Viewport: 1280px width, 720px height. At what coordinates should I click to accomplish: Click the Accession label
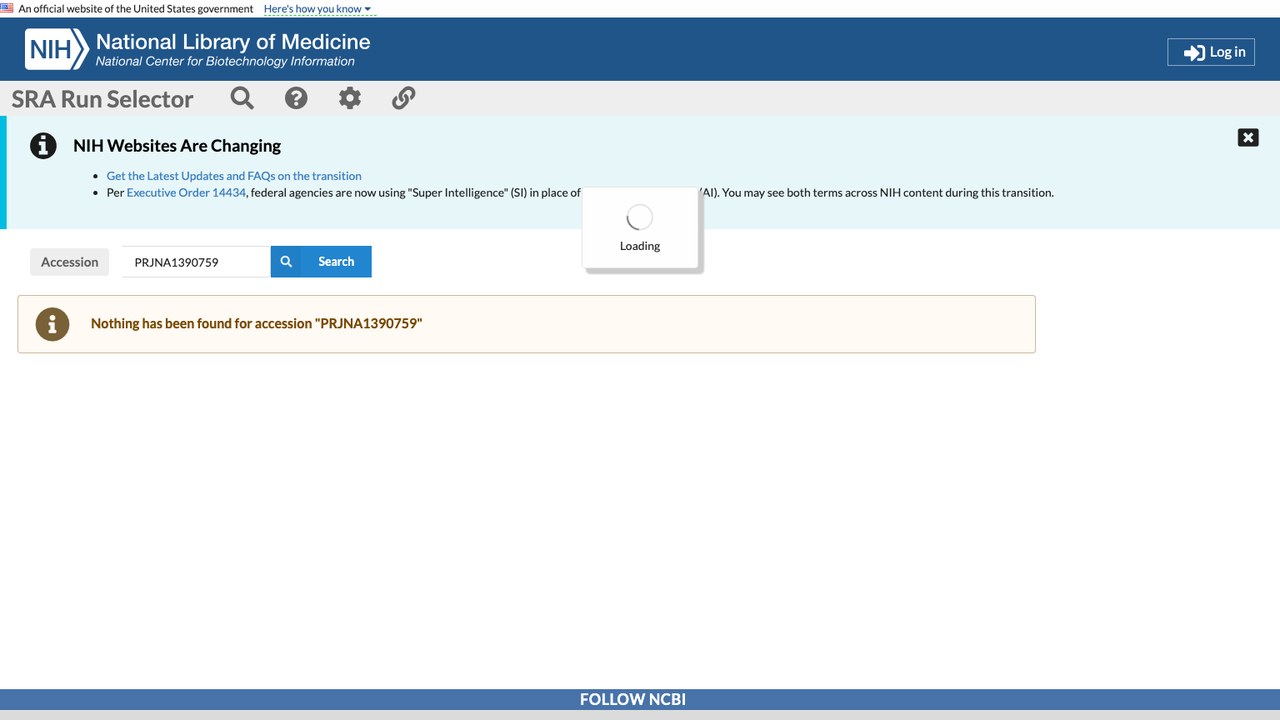[x=70, y=262]
